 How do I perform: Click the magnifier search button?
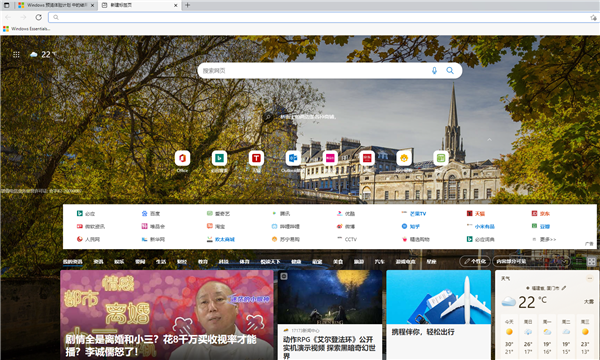[450, 71]
